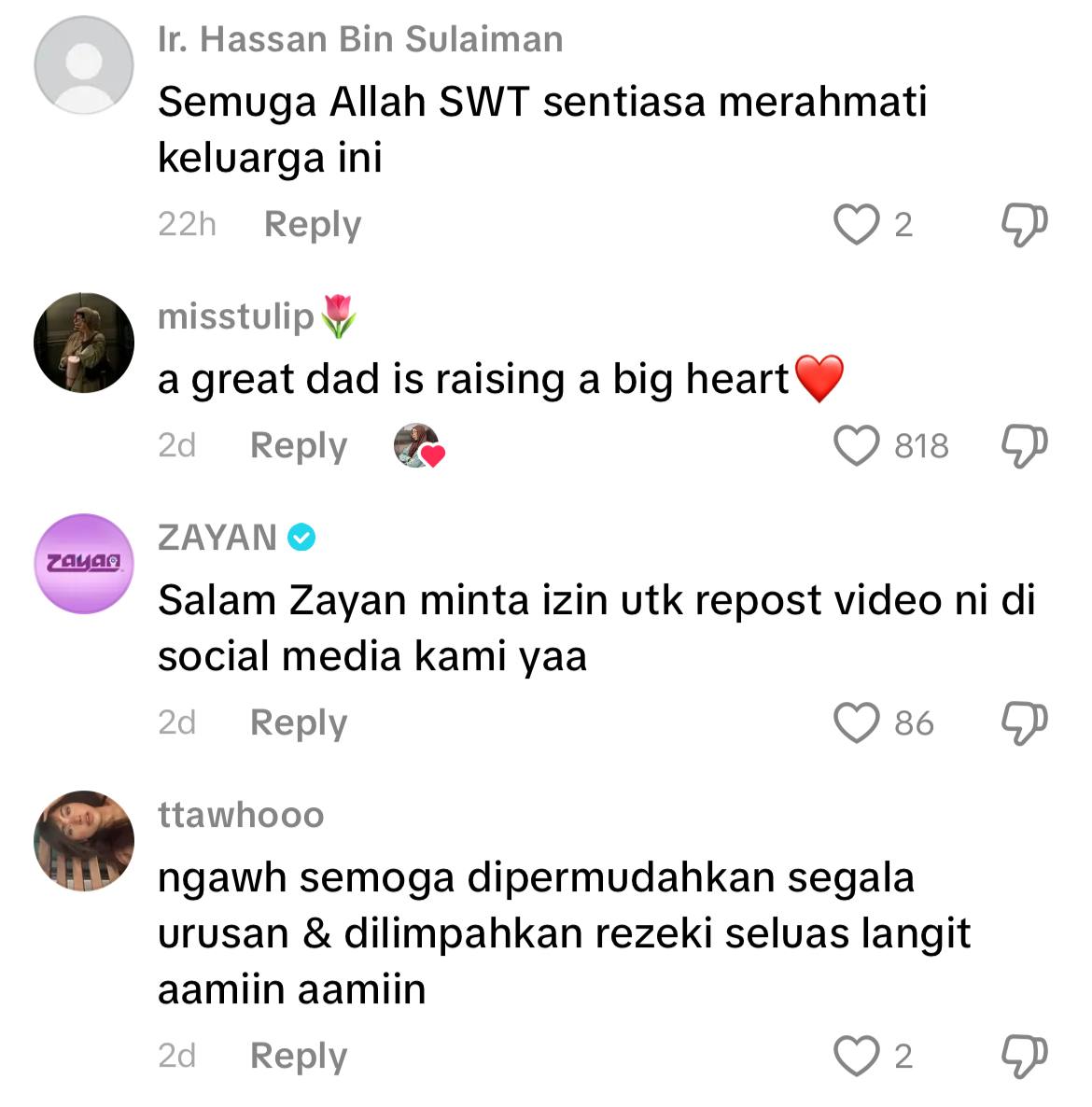Dislike ttawhooo's comment
The image size is (1092, 1107).
pos(1024,1057)
